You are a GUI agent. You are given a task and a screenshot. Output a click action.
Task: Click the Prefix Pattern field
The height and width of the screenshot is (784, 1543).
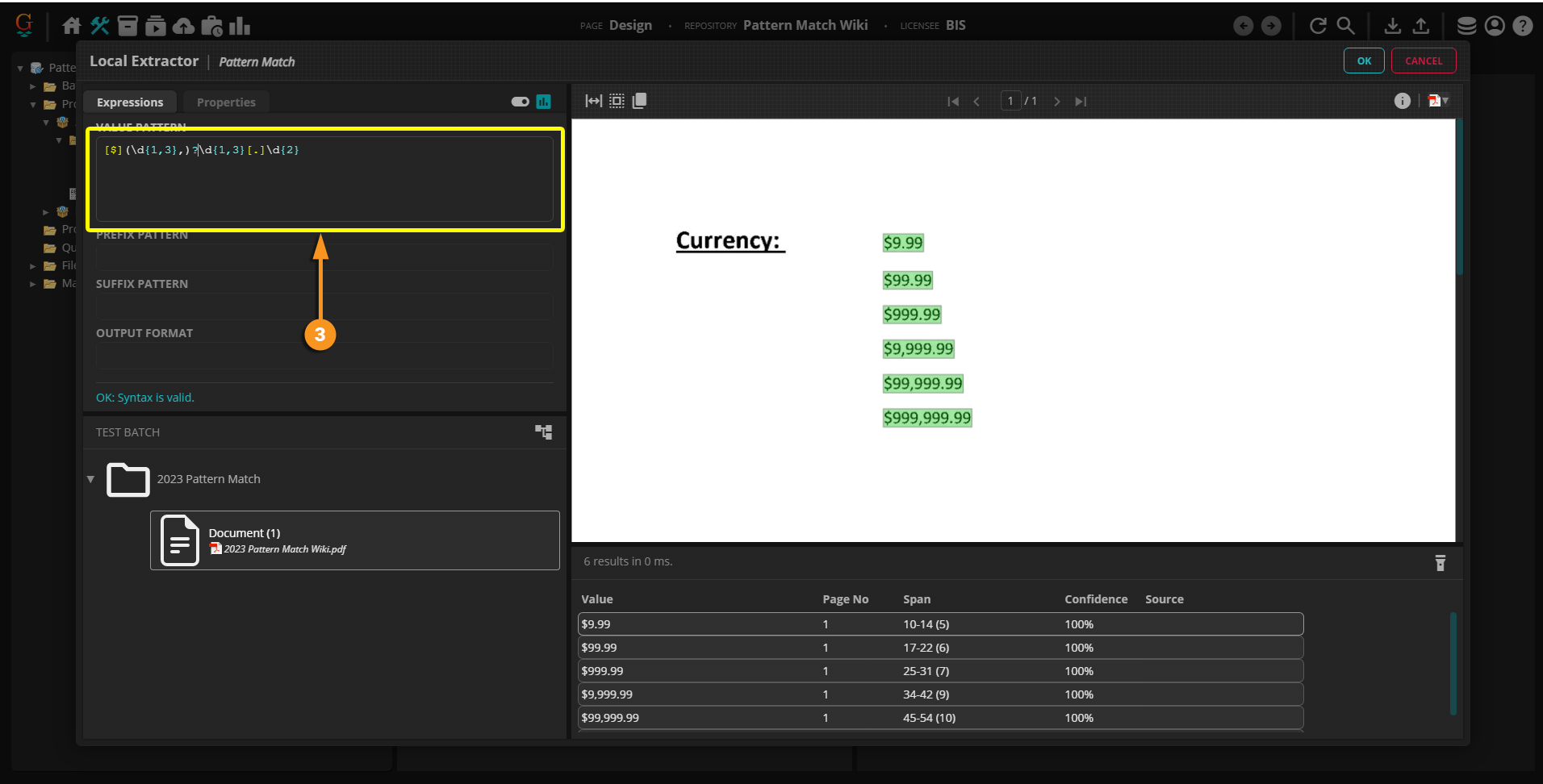point(324,257)
